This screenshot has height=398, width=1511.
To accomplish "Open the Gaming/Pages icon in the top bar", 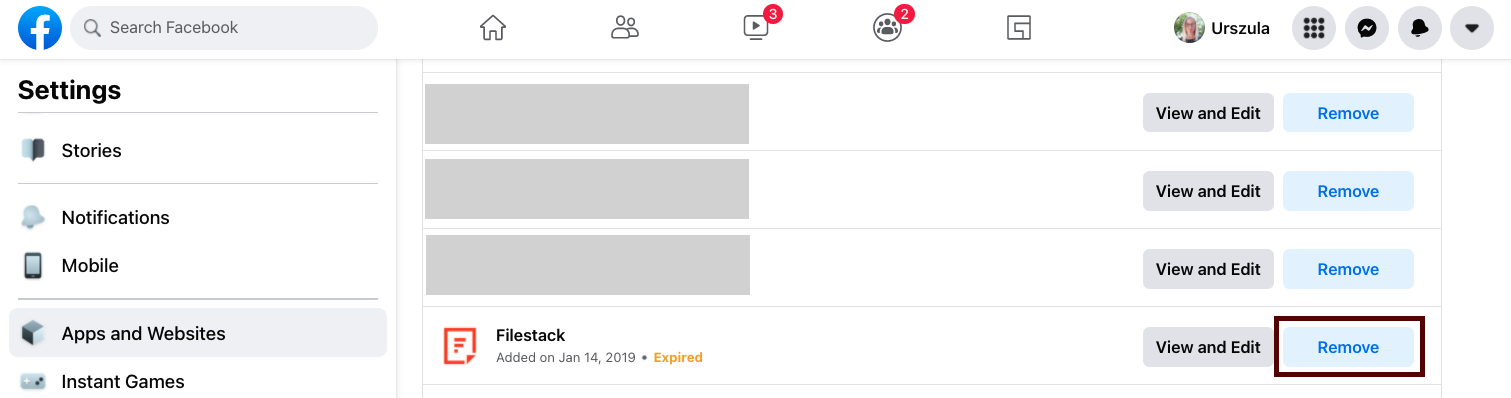I will click(x=1019, y=28).
